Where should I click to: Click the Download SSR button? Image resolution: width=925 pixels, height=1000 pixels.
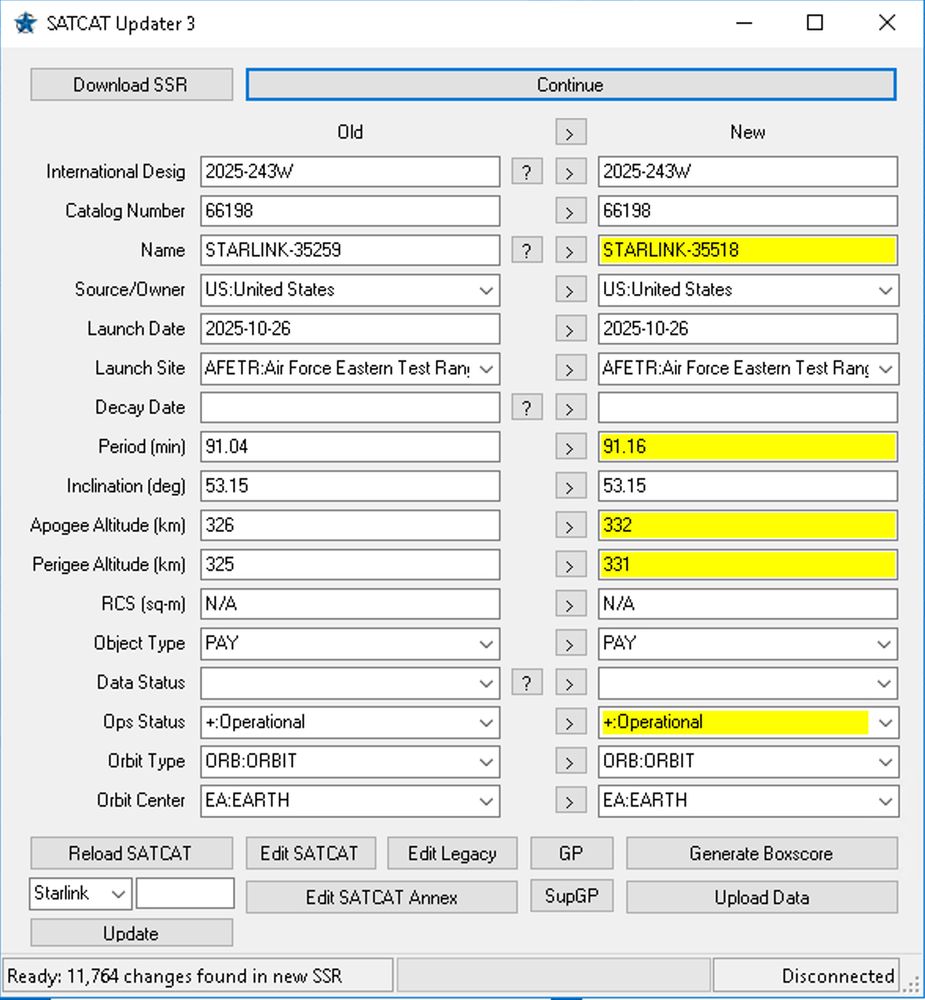tap(131, 85)
